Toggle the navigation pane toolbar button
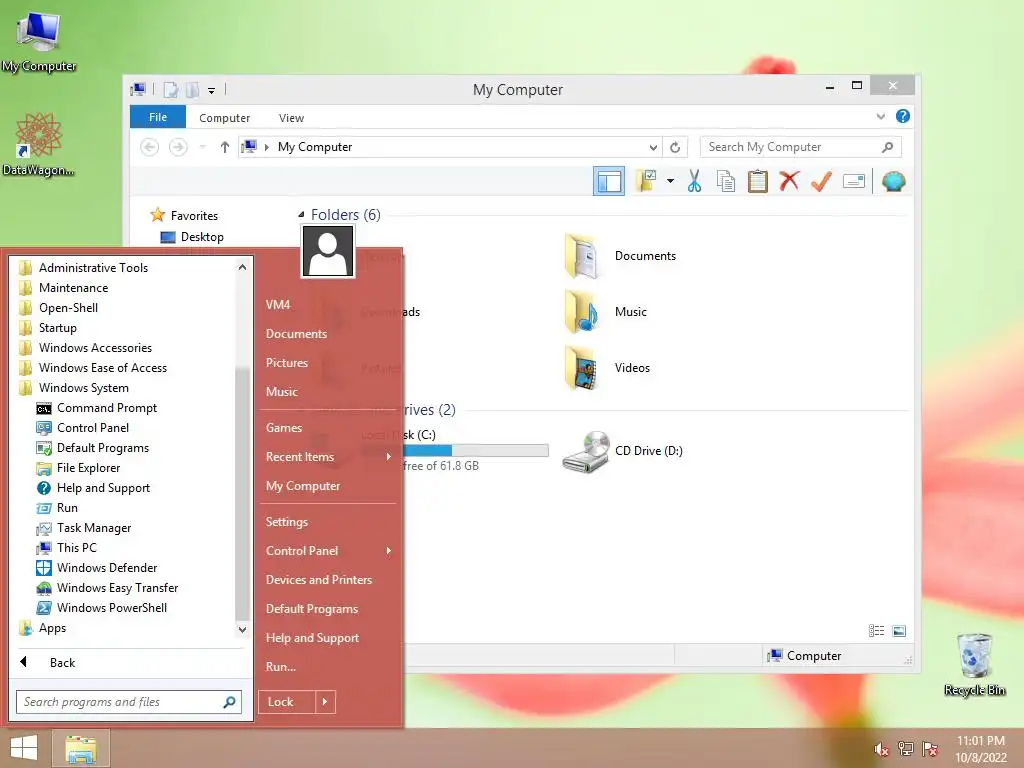Screen dimensions: 1024x768 609,181
